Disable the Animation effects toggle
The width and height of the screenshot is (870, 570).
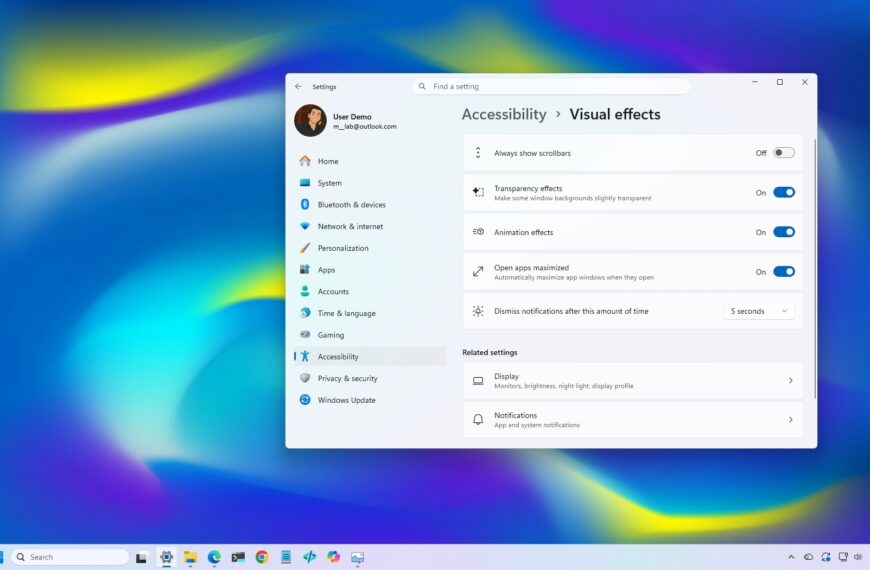coord(784,232)
